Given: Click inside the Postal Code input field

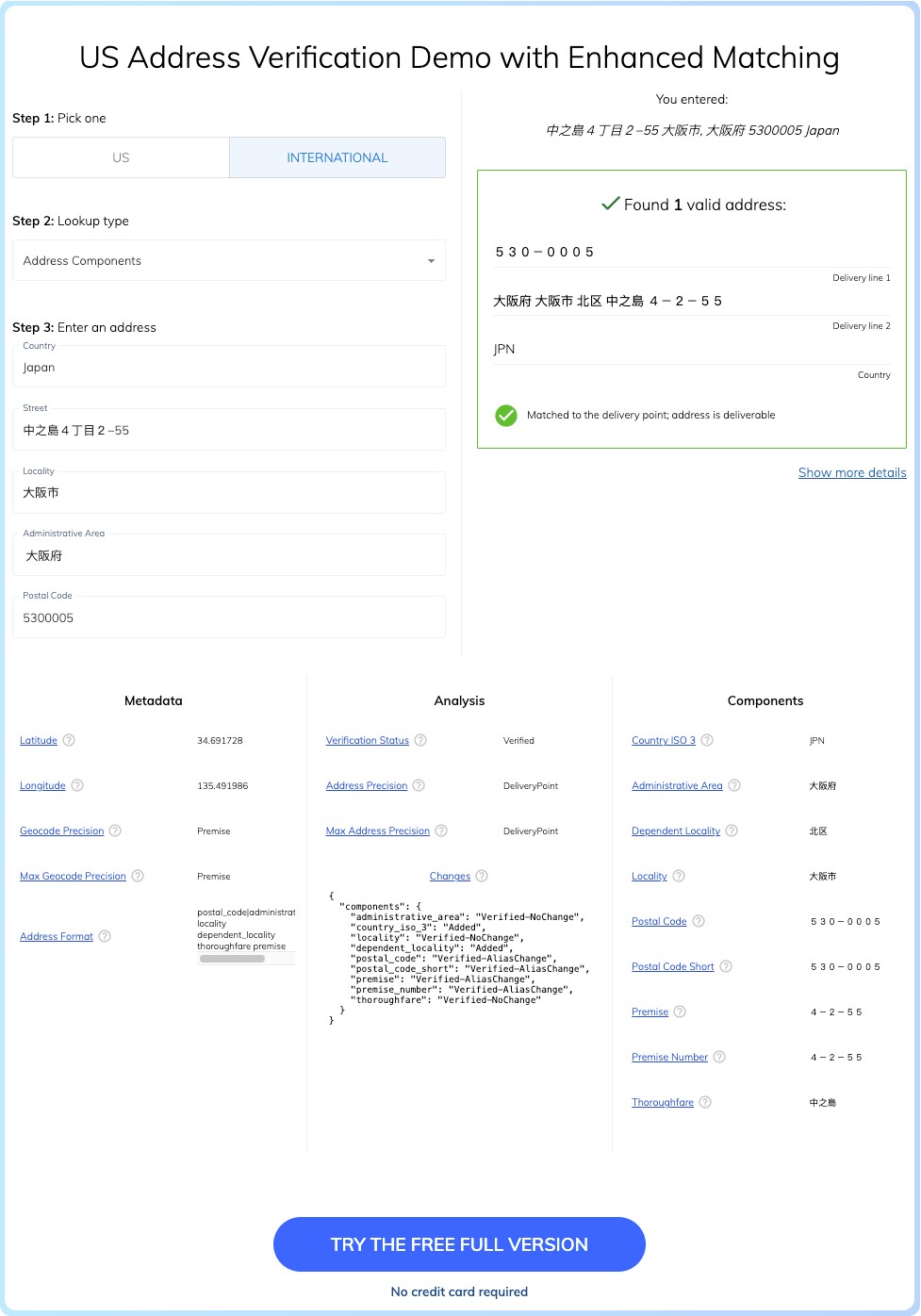Looking at the screenshot, I should pyautogui.click(x=229, y=617).
